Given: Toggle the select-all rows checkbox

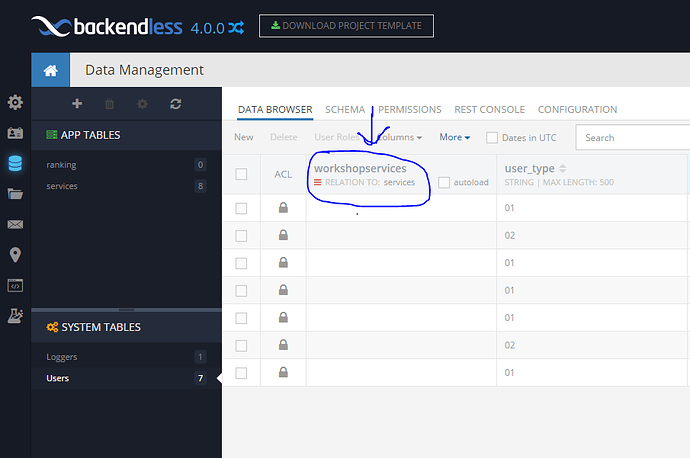Looking at the screenshot, I should (241, 174).
